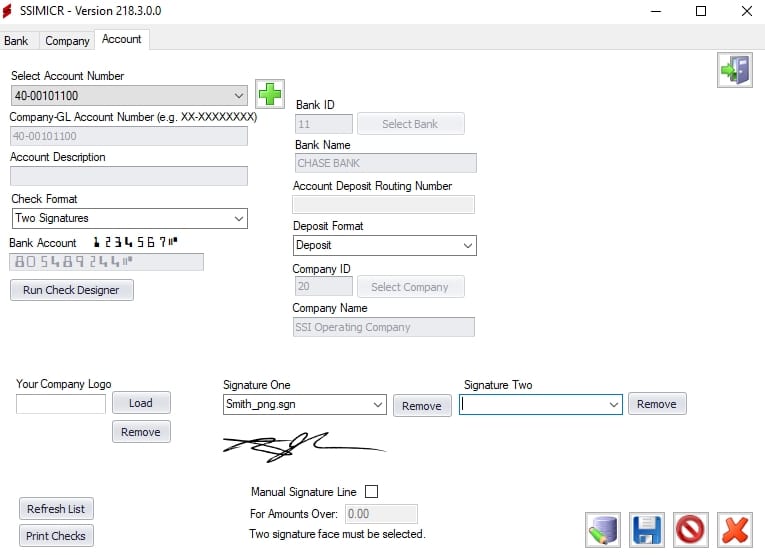Click the green plus add account icon

pyautogui.click(x=270, y=94)
